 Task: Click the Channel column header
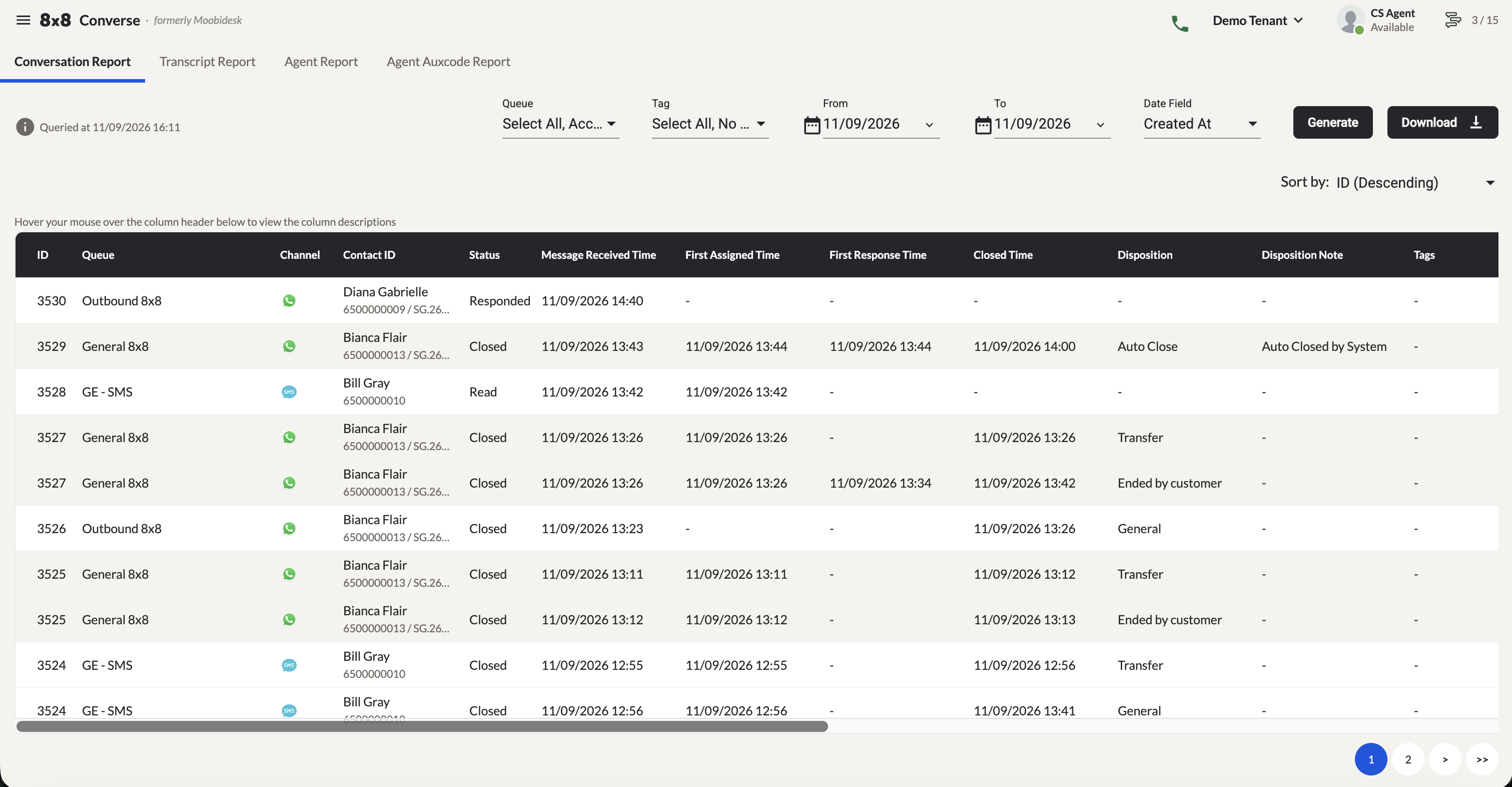click(x=299, y=255)
